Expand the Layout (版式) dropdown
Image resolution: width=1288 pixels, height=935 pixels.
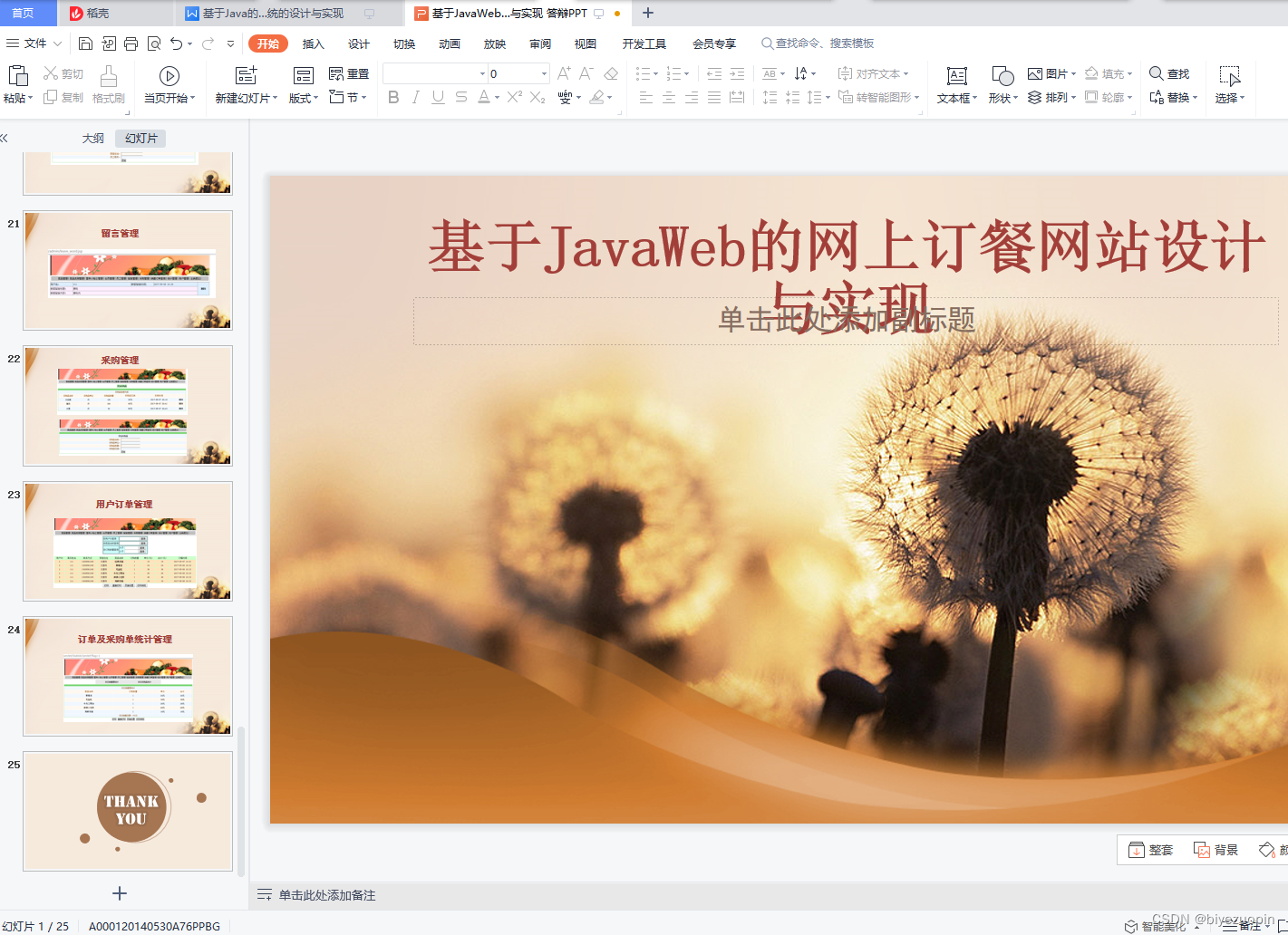pyautogui.click(x=316, y=98)
